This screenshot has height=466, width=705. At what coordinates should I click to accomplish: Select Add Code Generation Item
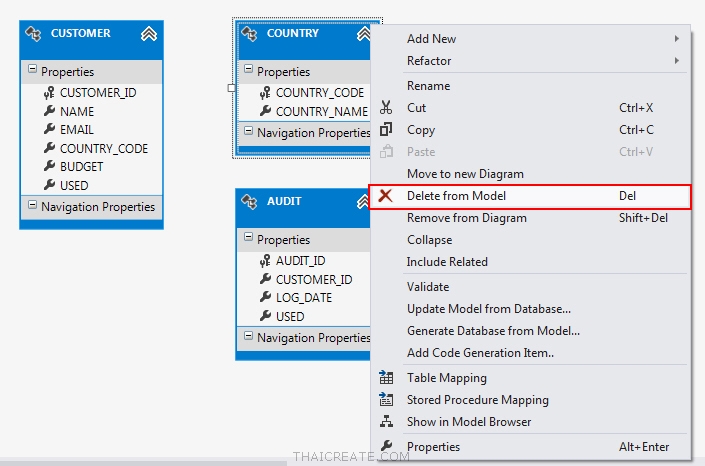[x=531, y=353]
